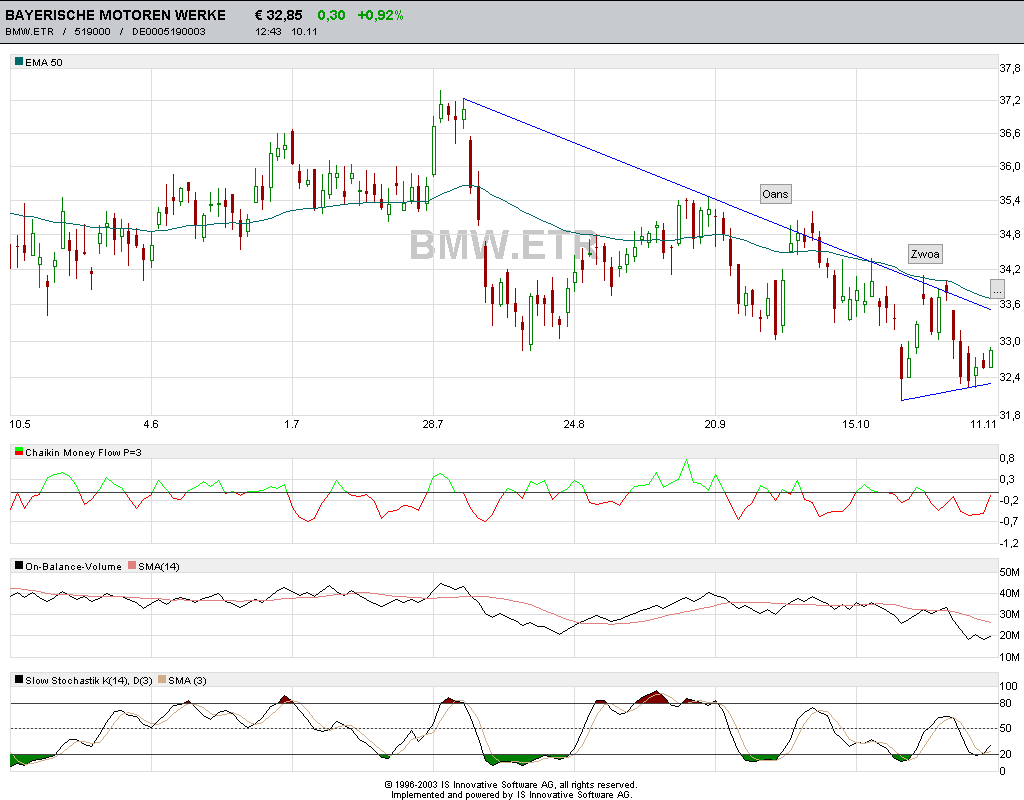Click the date axis label '11.11'

(x=983, y=424)
